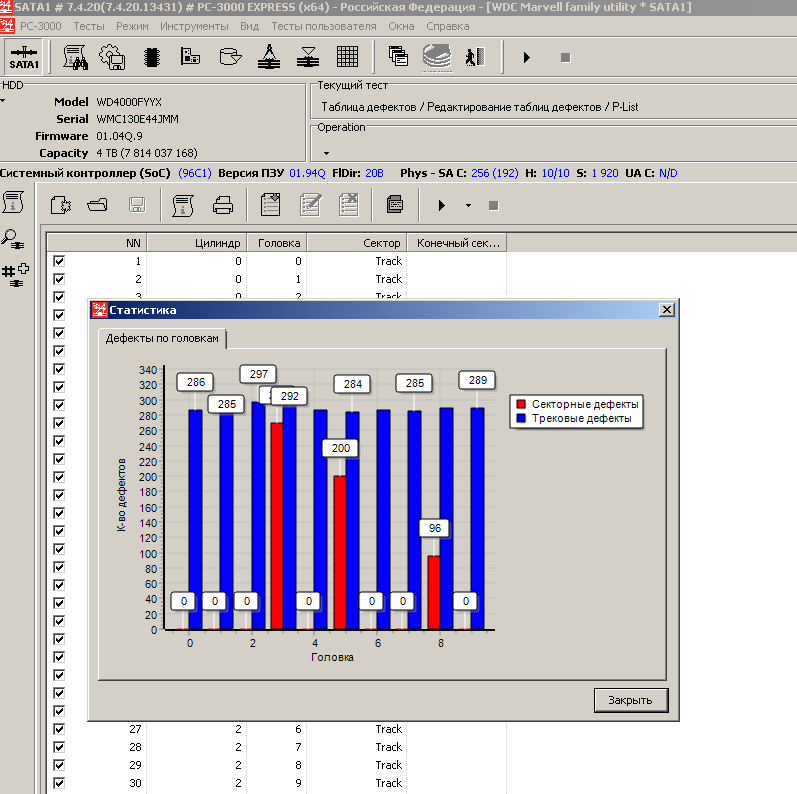Open file with the folder icon

(x=97, y=206)
